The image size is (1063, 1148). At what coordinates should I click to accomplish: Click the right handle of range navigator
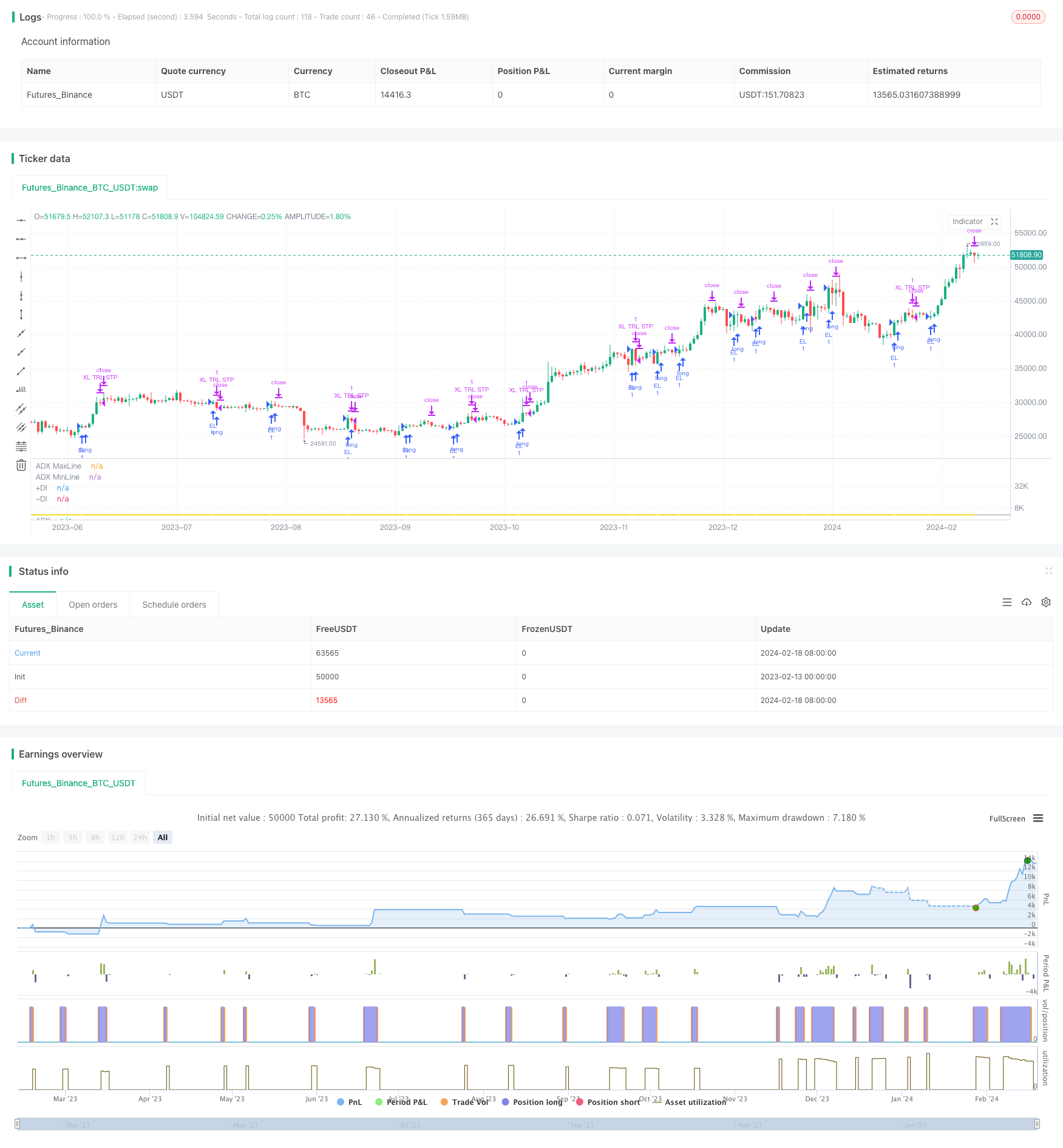coord(1038,1124)
